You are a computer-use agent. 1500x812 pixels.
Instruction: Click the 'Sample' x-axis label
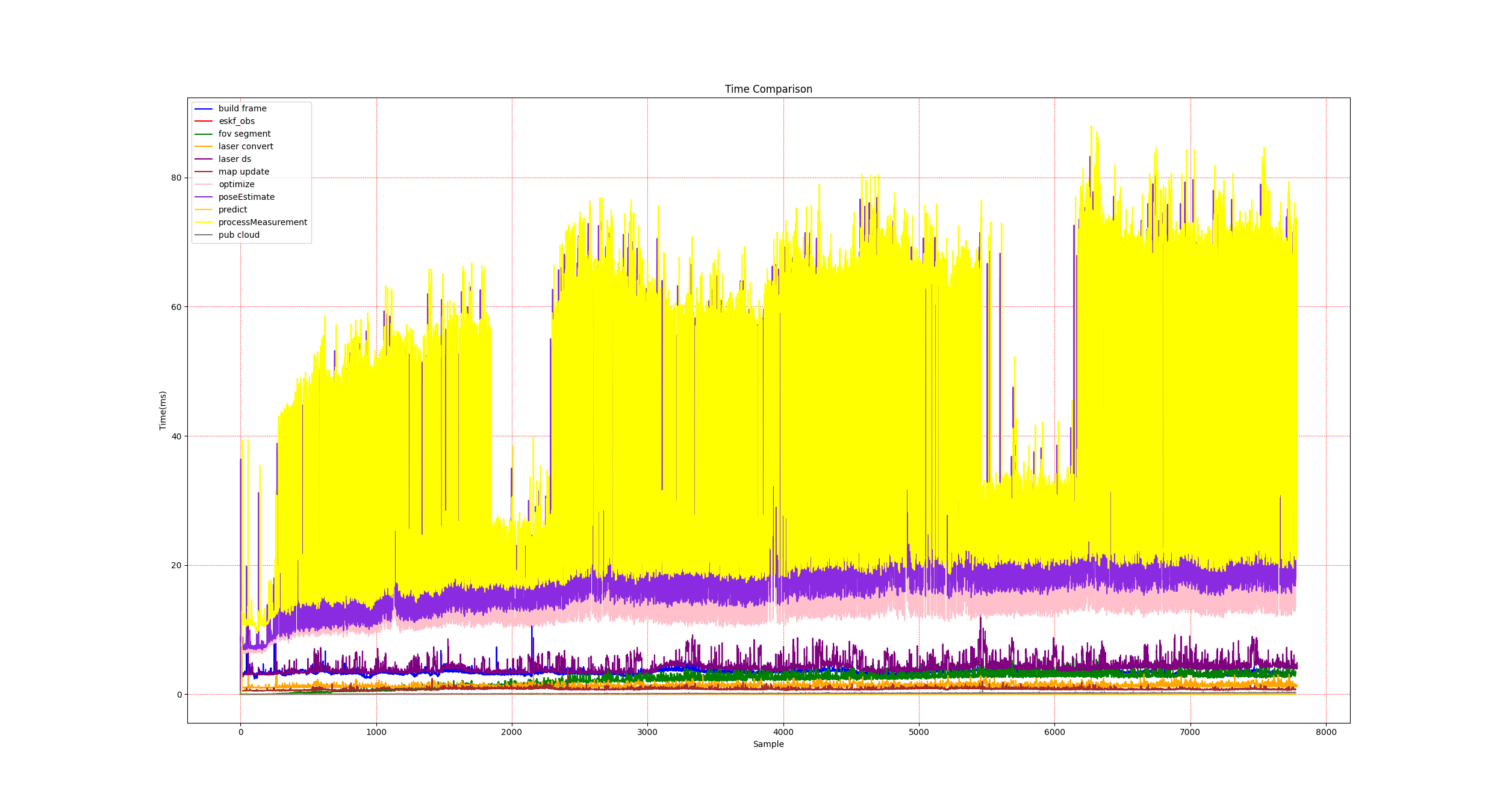pyautogui.click(x=768, y=744)
